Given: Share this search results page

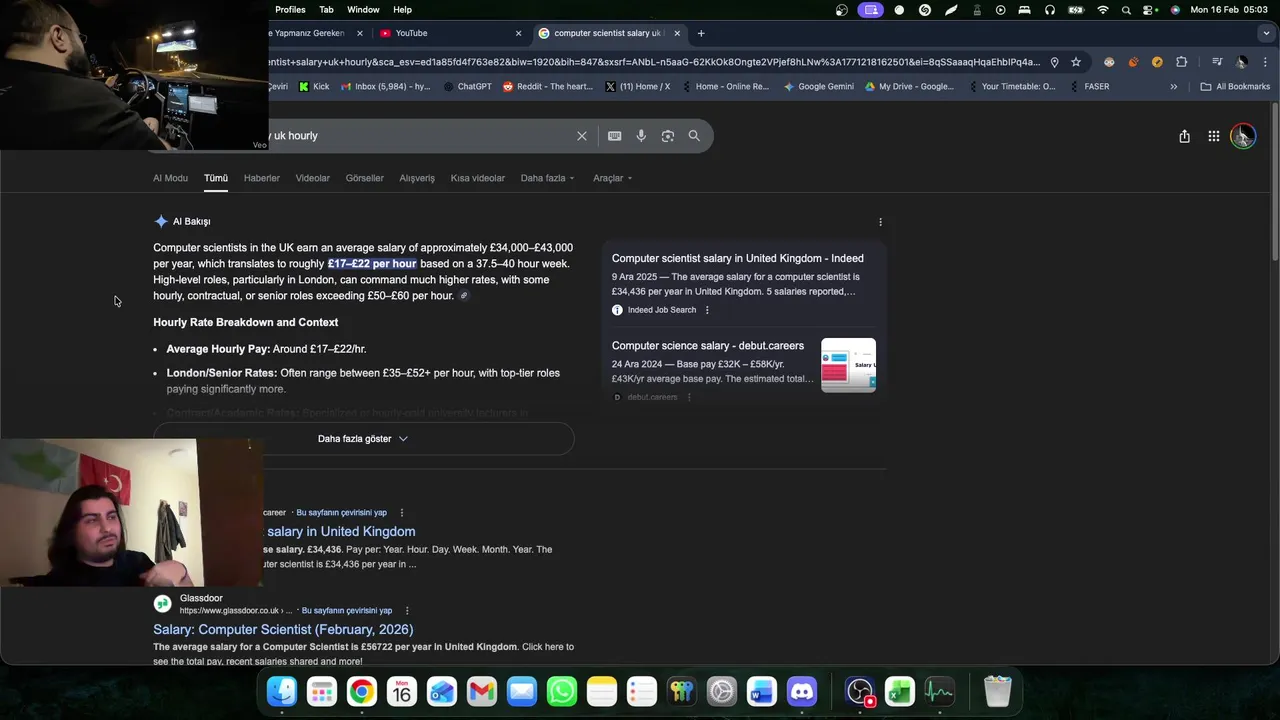Looking at the screenshot, I should (1184, 136).
